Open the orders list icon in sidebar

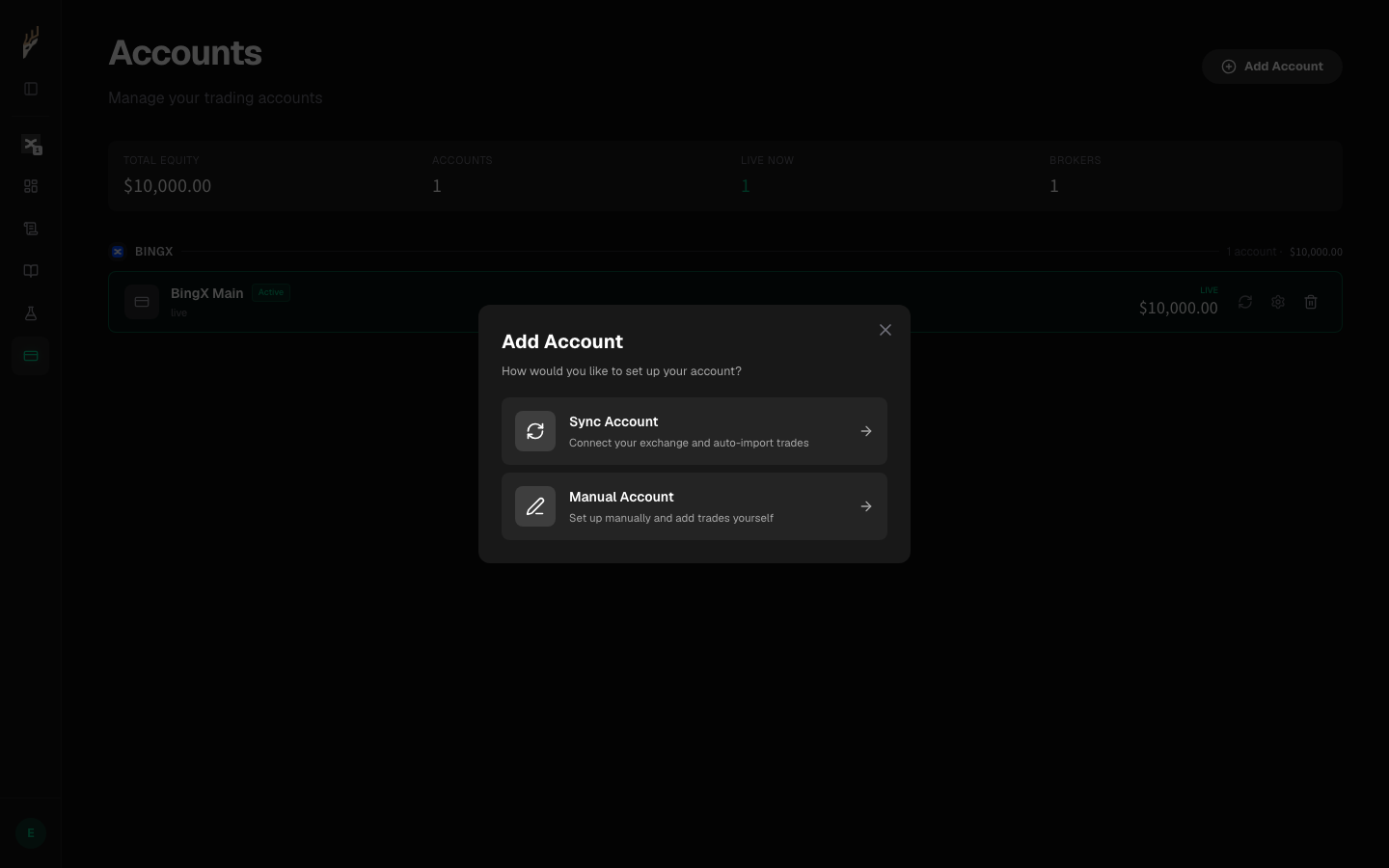31,229
